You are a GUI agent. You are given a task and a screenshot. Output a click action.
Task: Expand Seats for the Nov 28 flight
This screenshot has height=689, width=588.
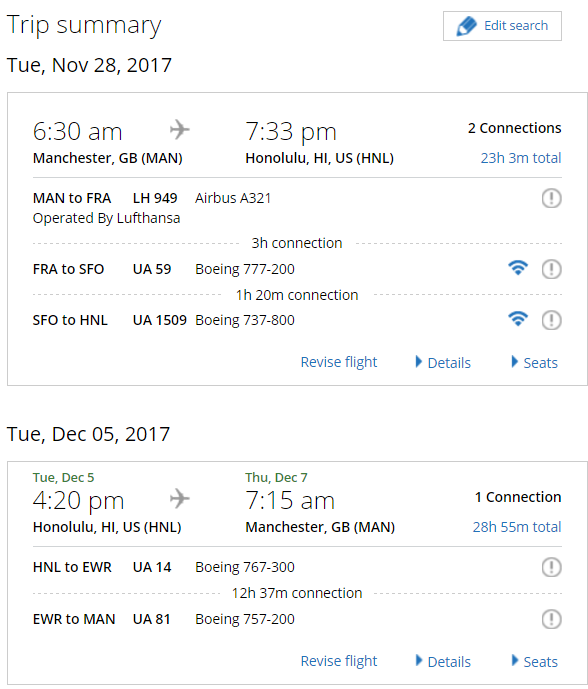click(x=535, y=363)
